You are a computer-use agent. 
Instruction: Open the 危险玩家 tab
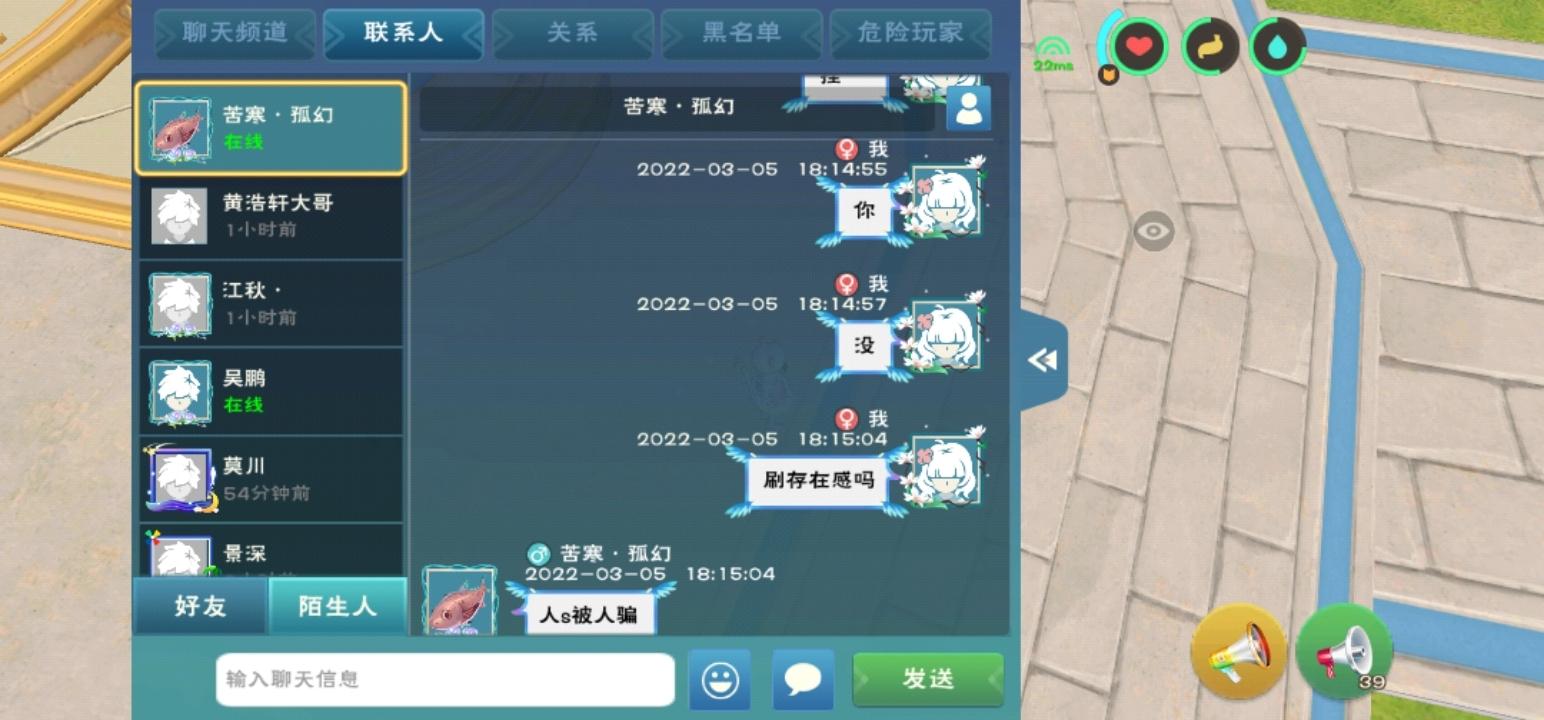click(x=911, y=33)
